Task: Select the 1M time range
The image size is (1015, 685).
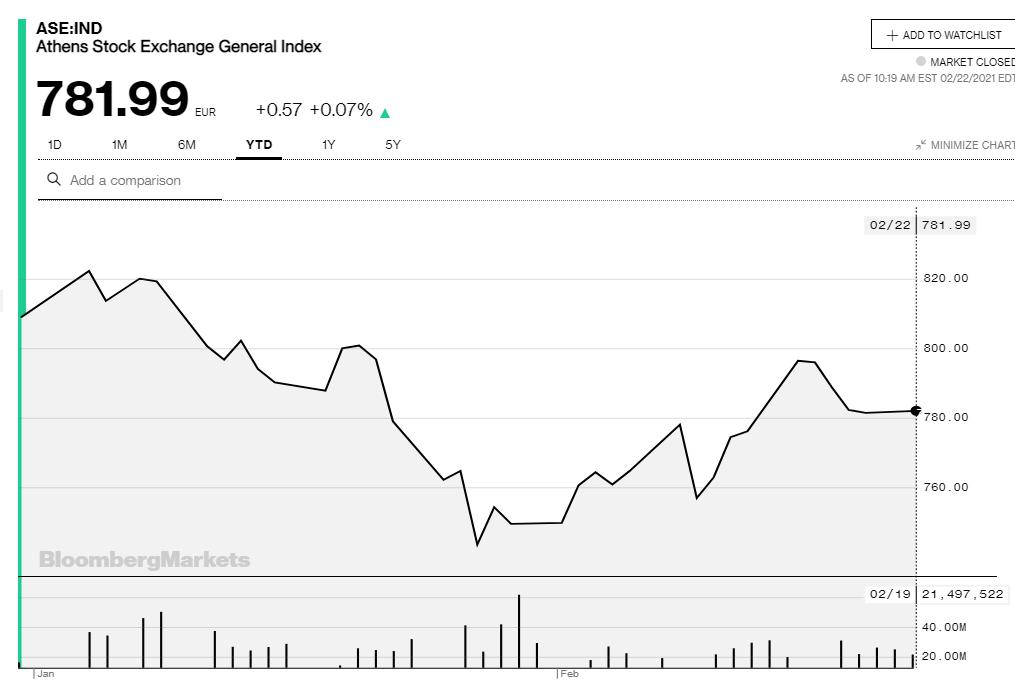Action: [119, 145]
